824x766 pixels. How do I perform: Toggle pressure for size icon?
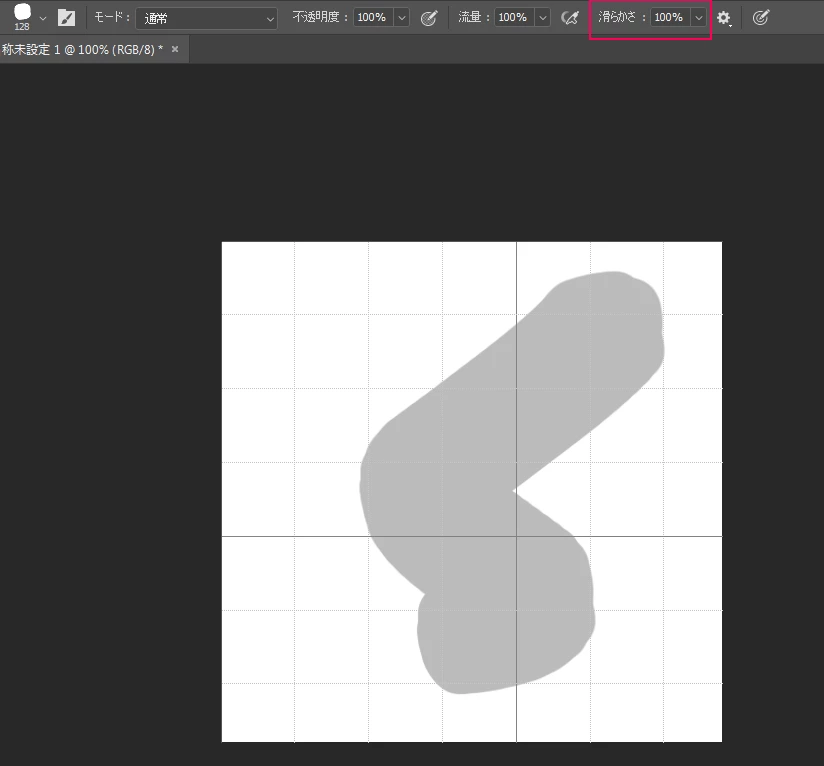760,18
